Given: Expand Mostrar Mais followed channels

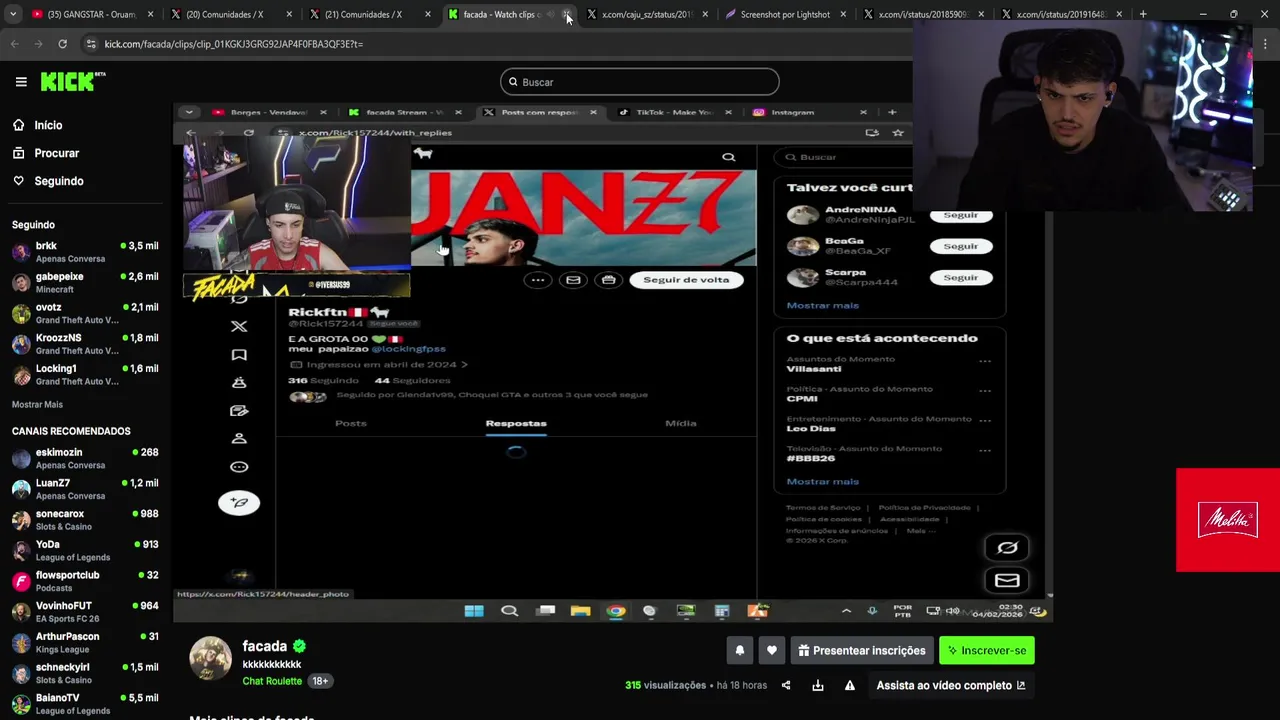Looking at the screenshot, I should pos(37,404).
